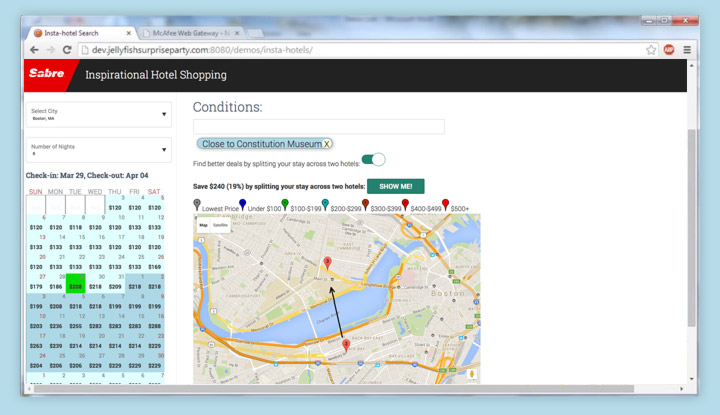The image size is (720, 415).
Task: Click the red hotel pin north of the river
Action: [x=327, y=263]
